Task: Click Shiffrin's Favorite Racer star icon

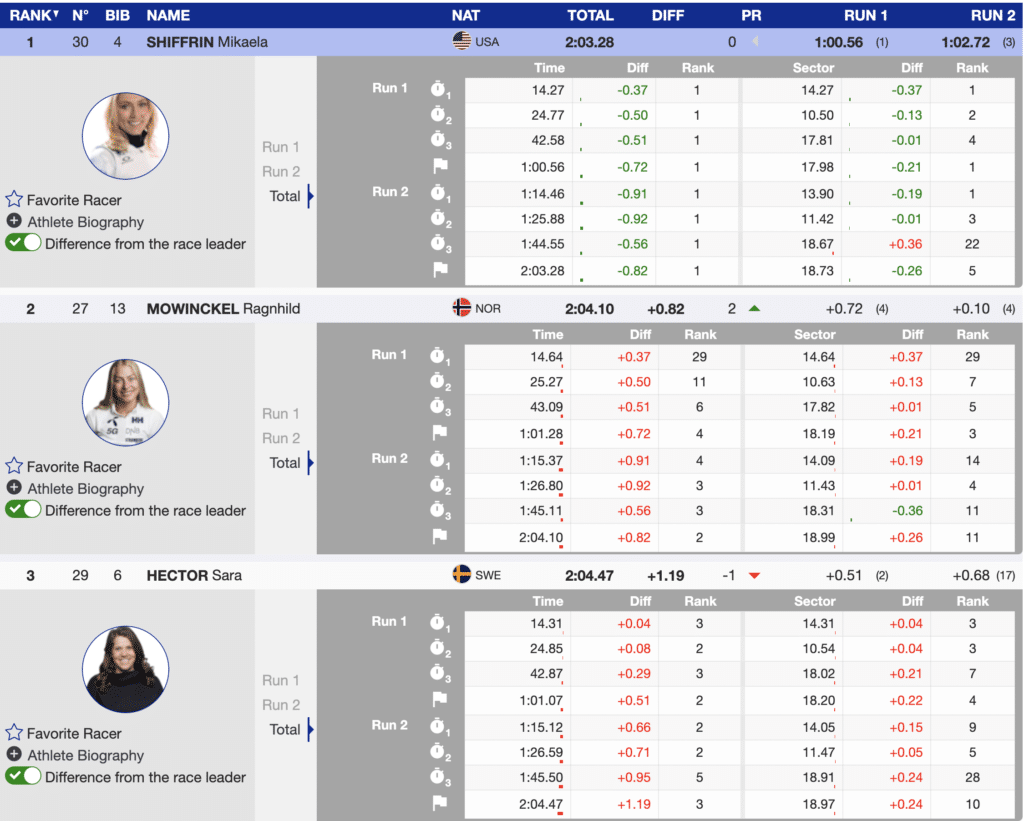Action: pos(14,200)
